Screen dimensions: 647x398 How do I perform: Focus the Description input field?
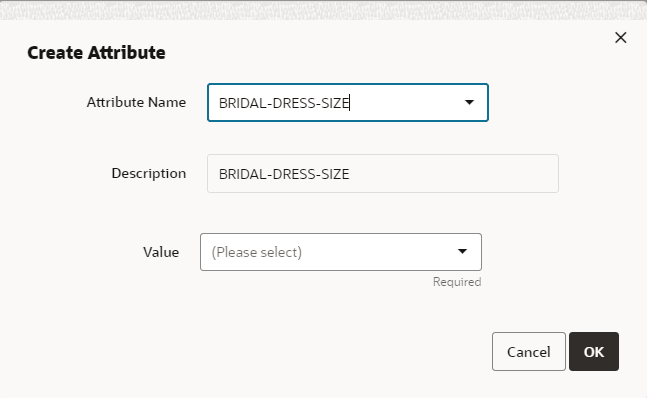point(383,174)
